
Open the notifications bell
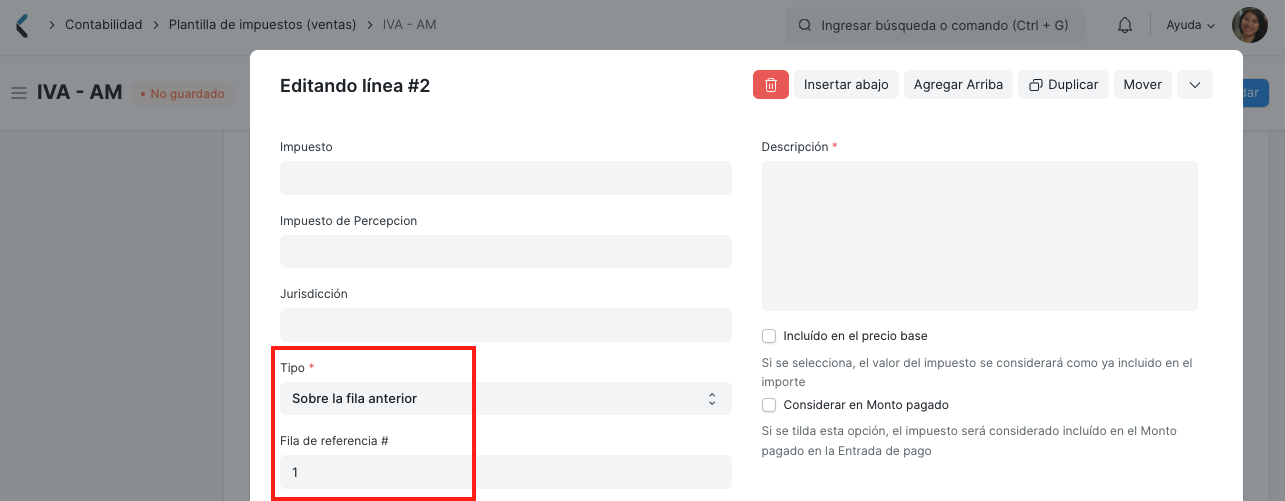click(x=1125, y=25)
